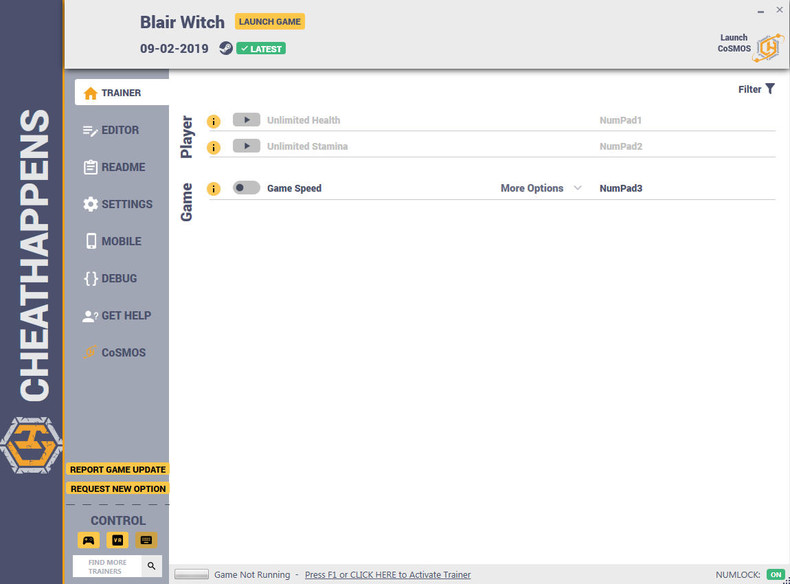Toggle the NUMLOCK ON indicator

click(x=775, y=574)
